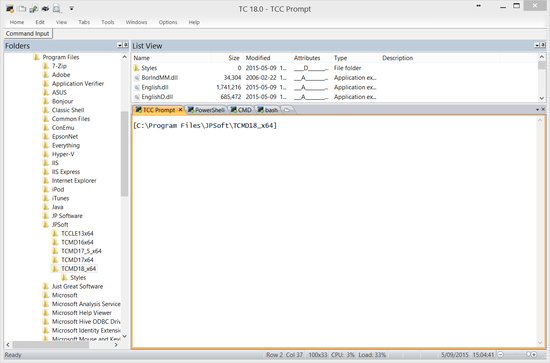
Task: Open the quick access toolbar customize arrow
Action: (72, 8)
